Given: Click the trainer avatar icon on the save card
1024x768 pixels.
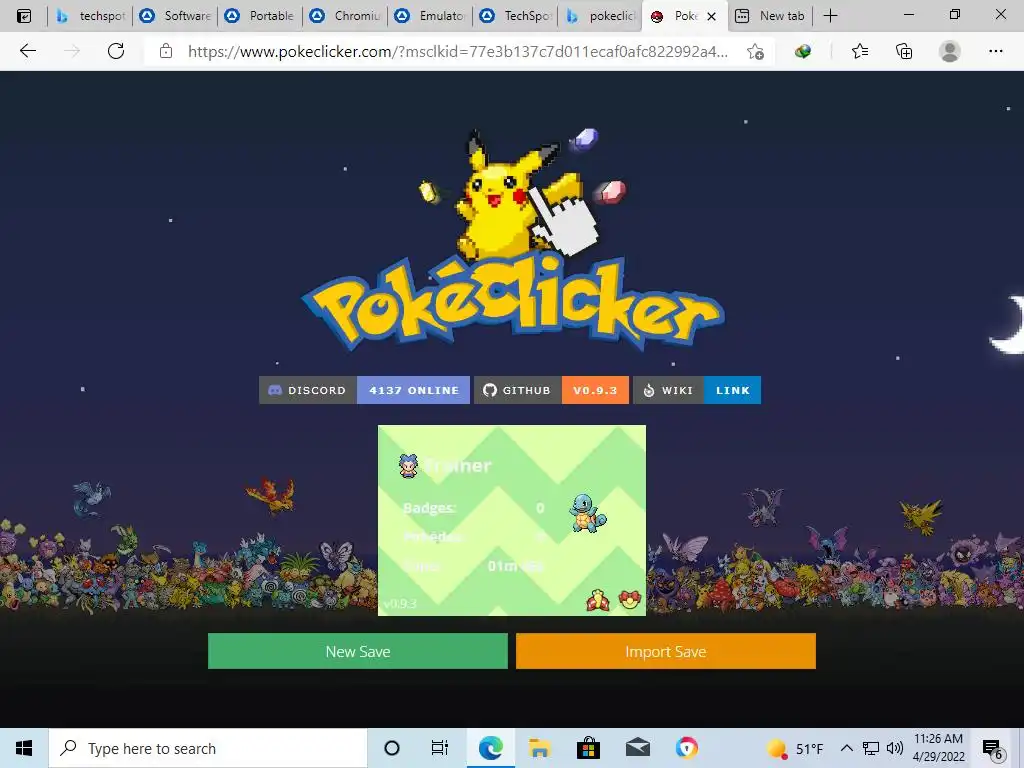Looking at the screenshot, I should (408, 466).
